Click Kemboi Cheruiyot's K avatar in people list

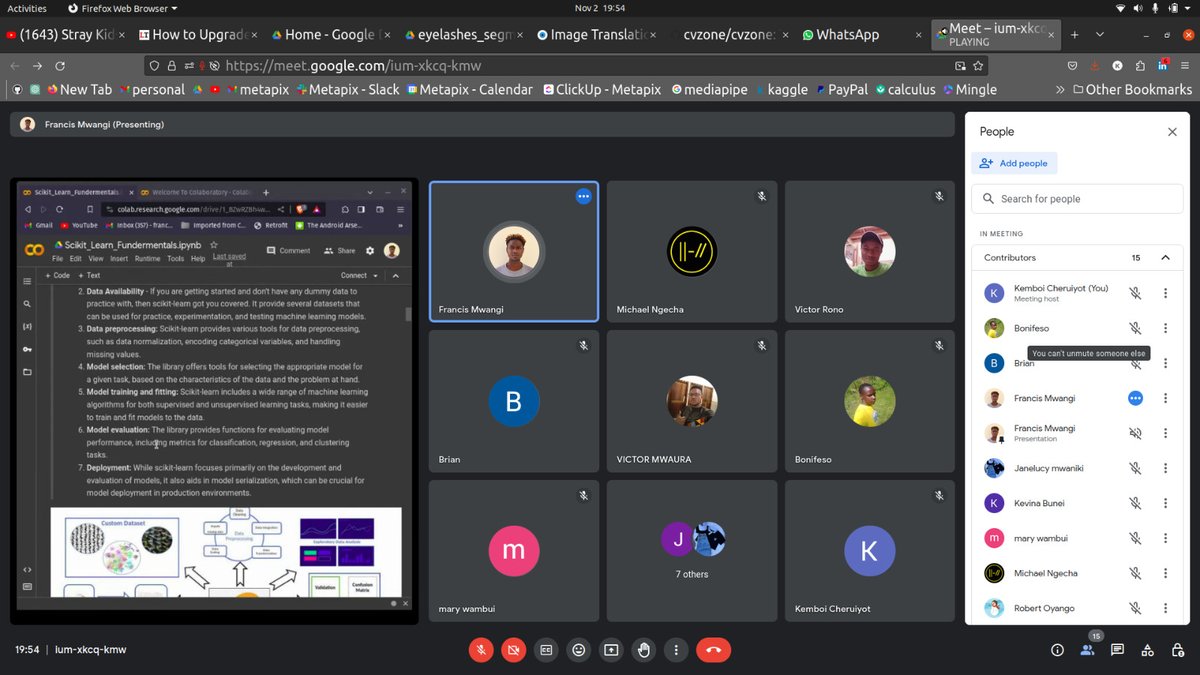(x=994, y=293)
